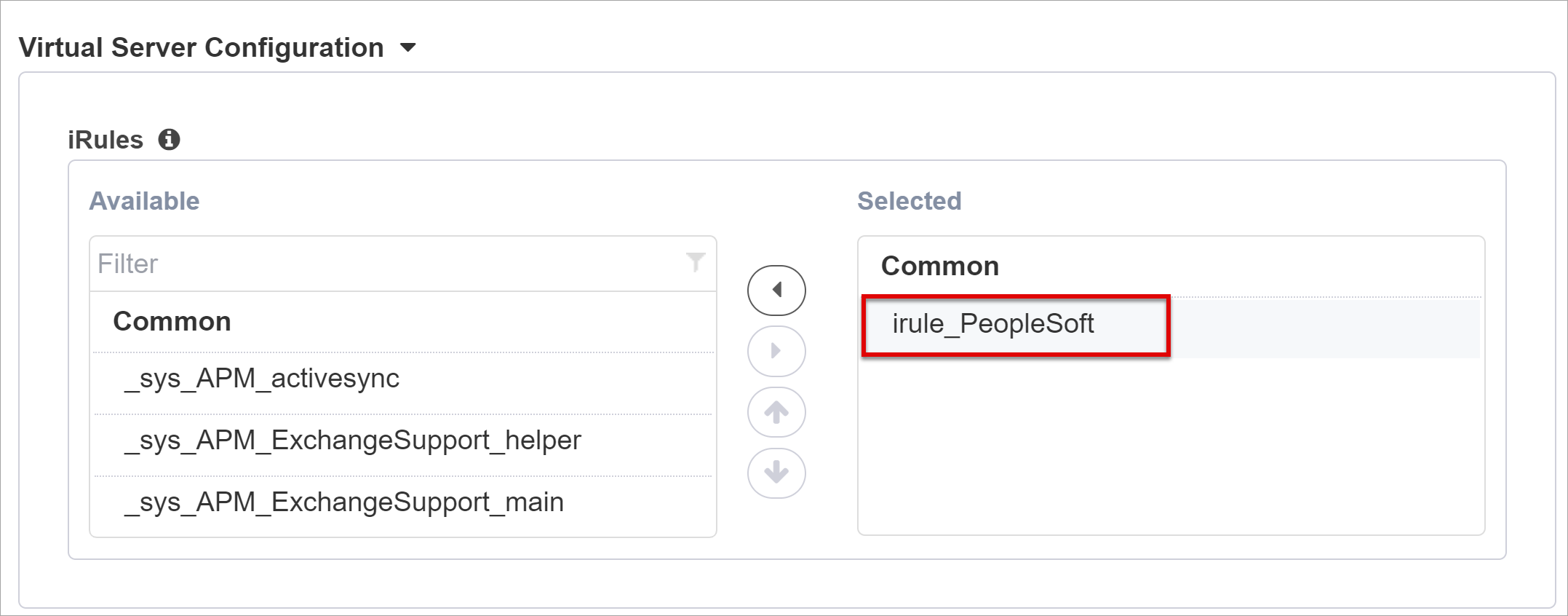
Task: Click the up arrow to reorder iRules
Action: (x=776, y=411)
